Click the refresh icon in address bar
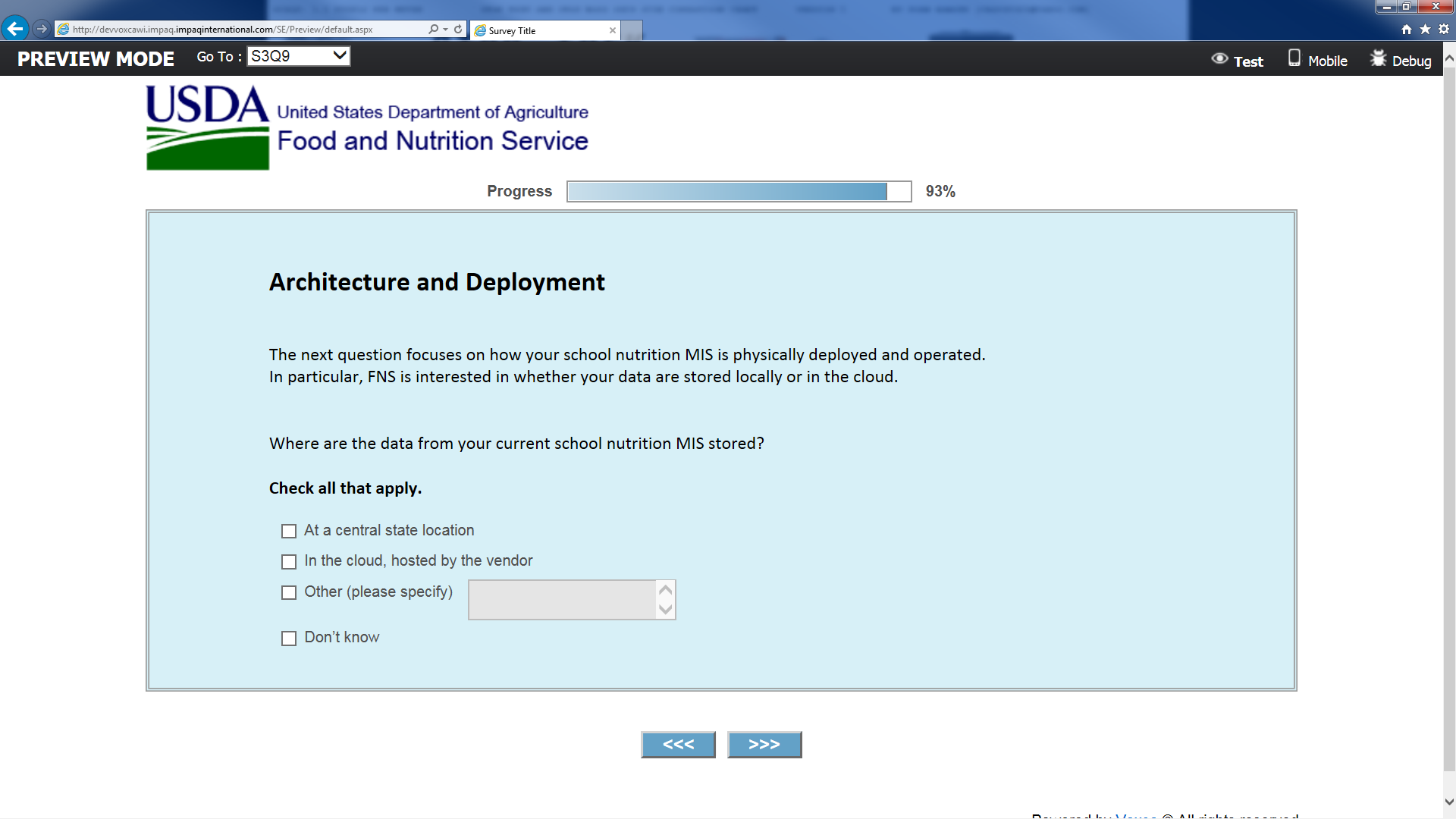The height and width of the screenshot is (819, 1456). [458, 30]
